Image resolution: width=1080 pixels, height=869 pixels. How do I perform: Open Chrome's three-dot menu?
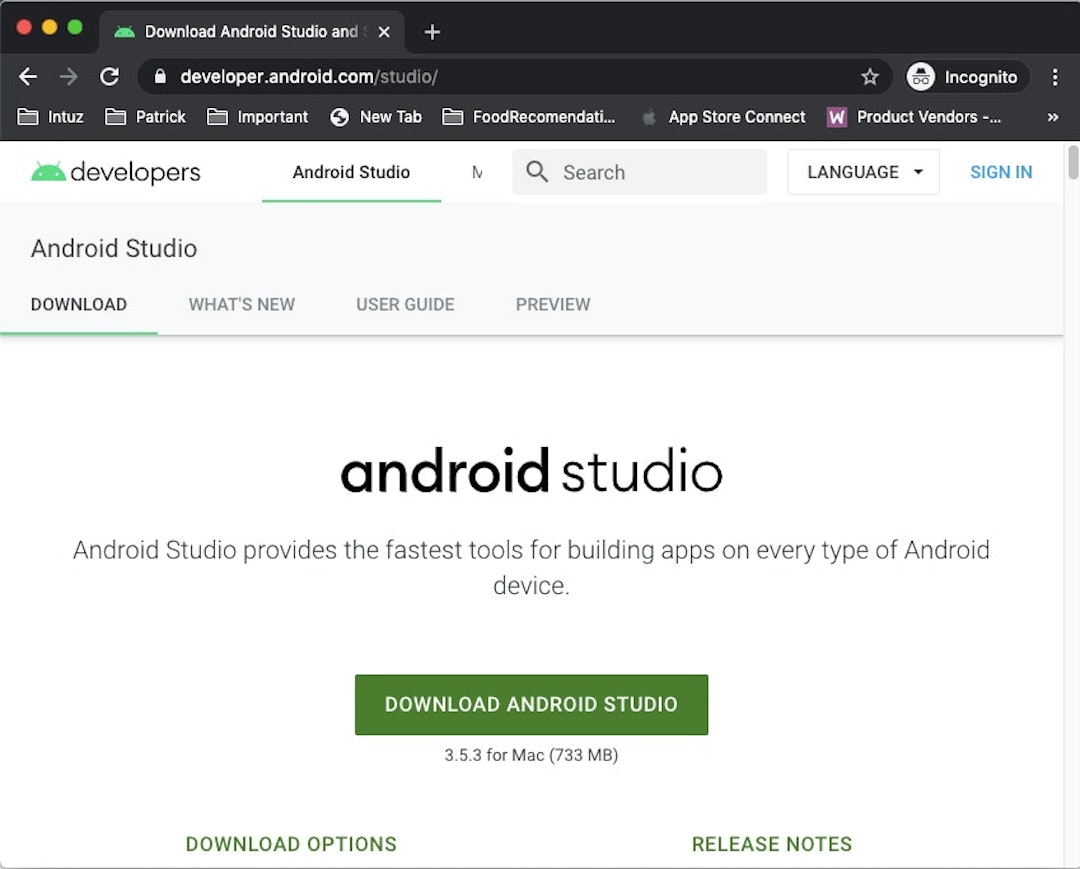[x=1055, y=76]
